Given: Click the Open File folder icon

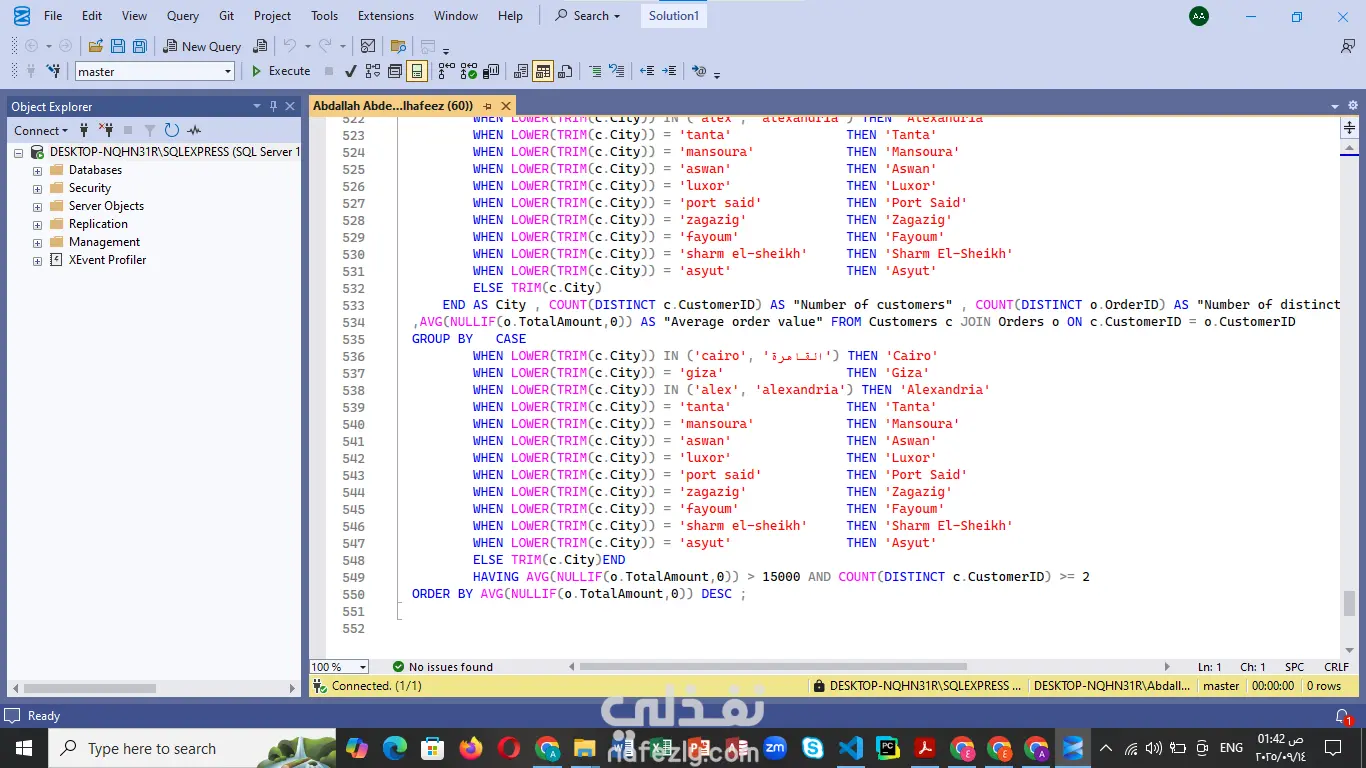Looking at the screenshot, I should click(96, 46).
